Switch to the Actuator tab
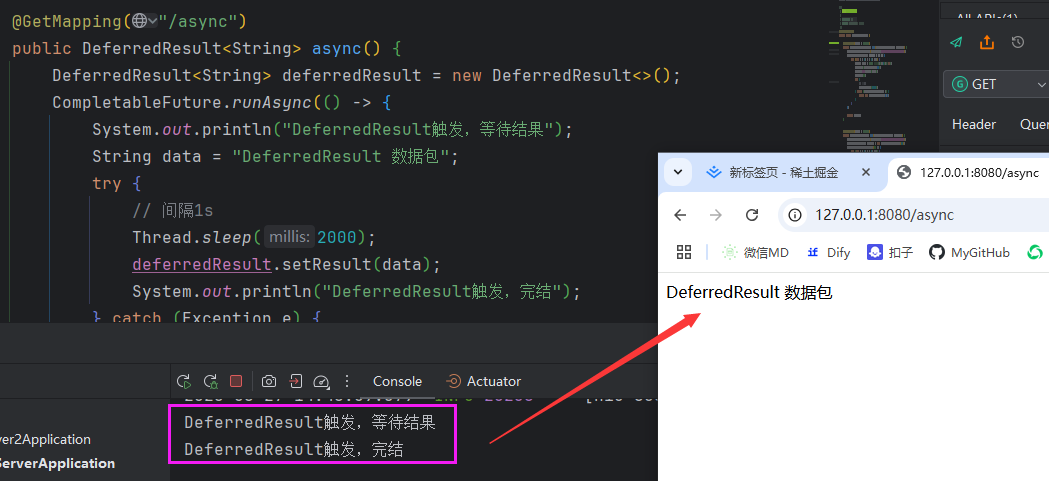The height and width of the screenshot is (481, 1049). (483, 381)
